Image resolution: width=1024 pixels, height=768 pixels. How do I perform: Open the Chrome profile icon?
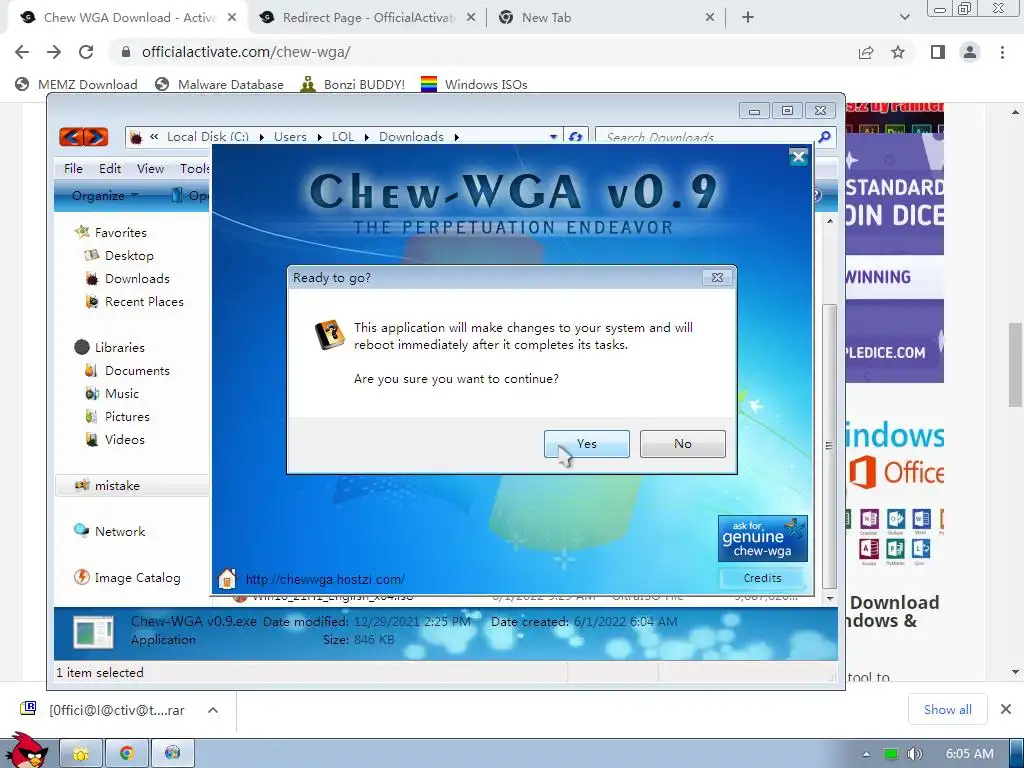970,52
